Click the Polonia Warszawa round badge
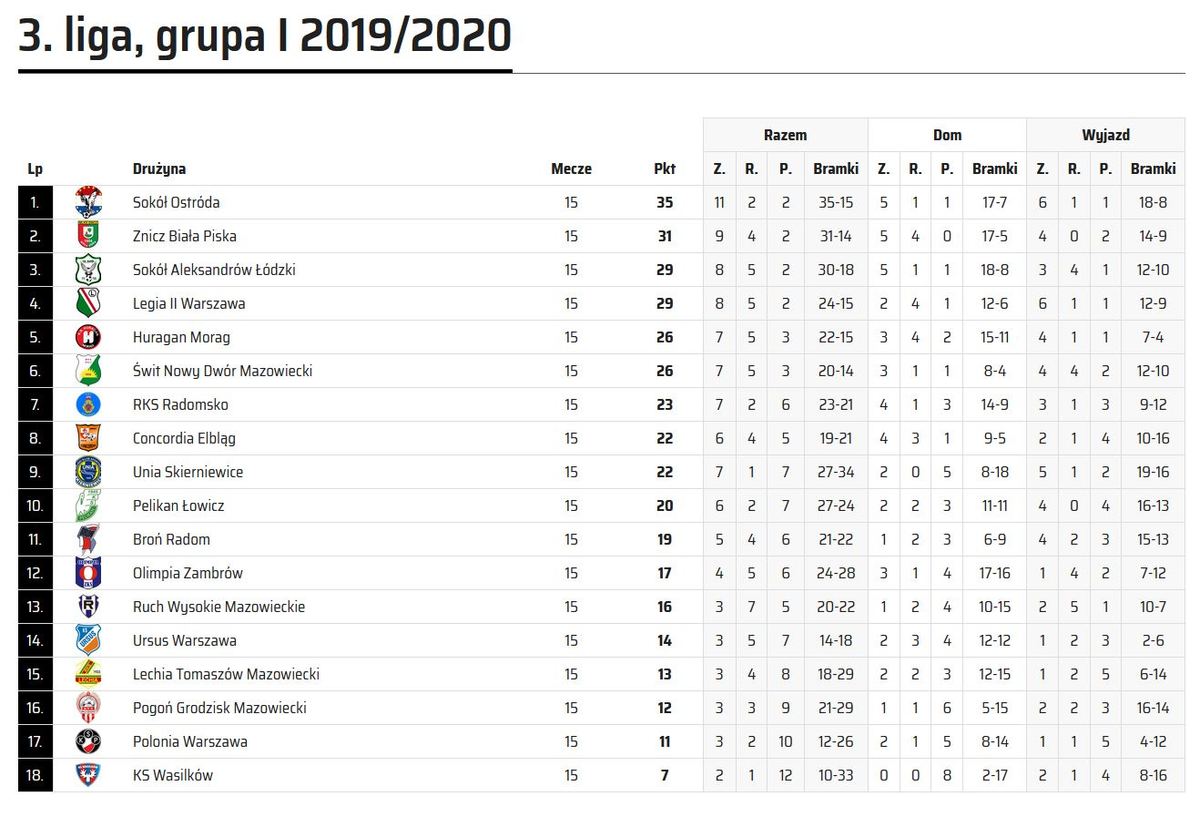The height and width of the screenshot is (827, 1200). 88,741
